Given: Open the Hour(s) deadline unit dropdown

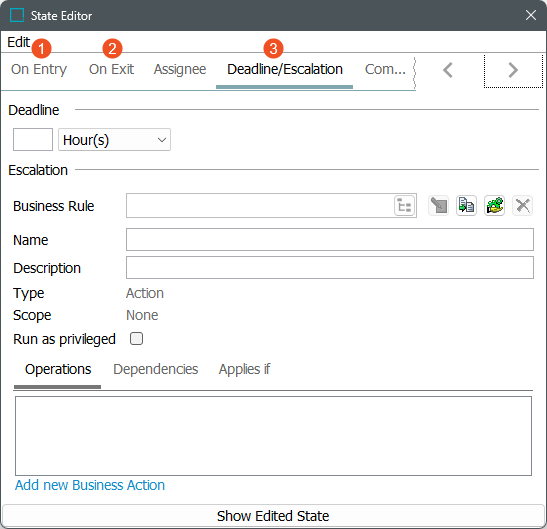Looking at the screenshot, I should (x=114, y=140).
